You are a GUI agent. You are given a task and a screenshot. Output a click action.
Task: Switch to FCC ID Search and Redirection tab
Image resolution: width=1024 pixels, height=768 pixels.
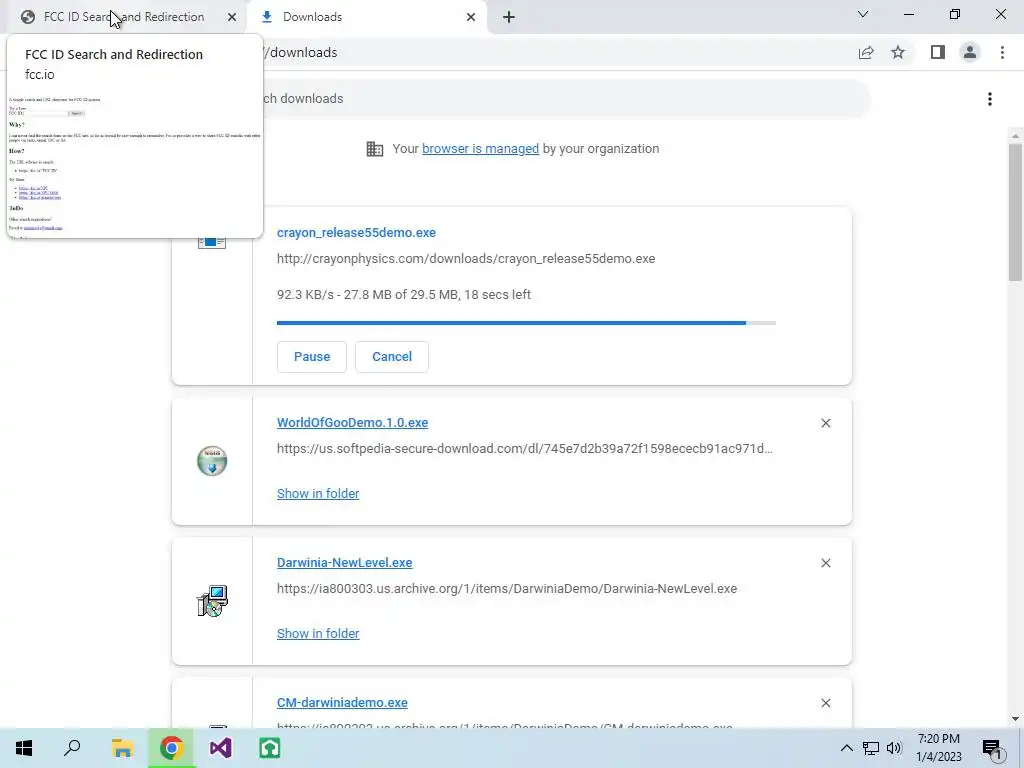(x=124, y=17)
